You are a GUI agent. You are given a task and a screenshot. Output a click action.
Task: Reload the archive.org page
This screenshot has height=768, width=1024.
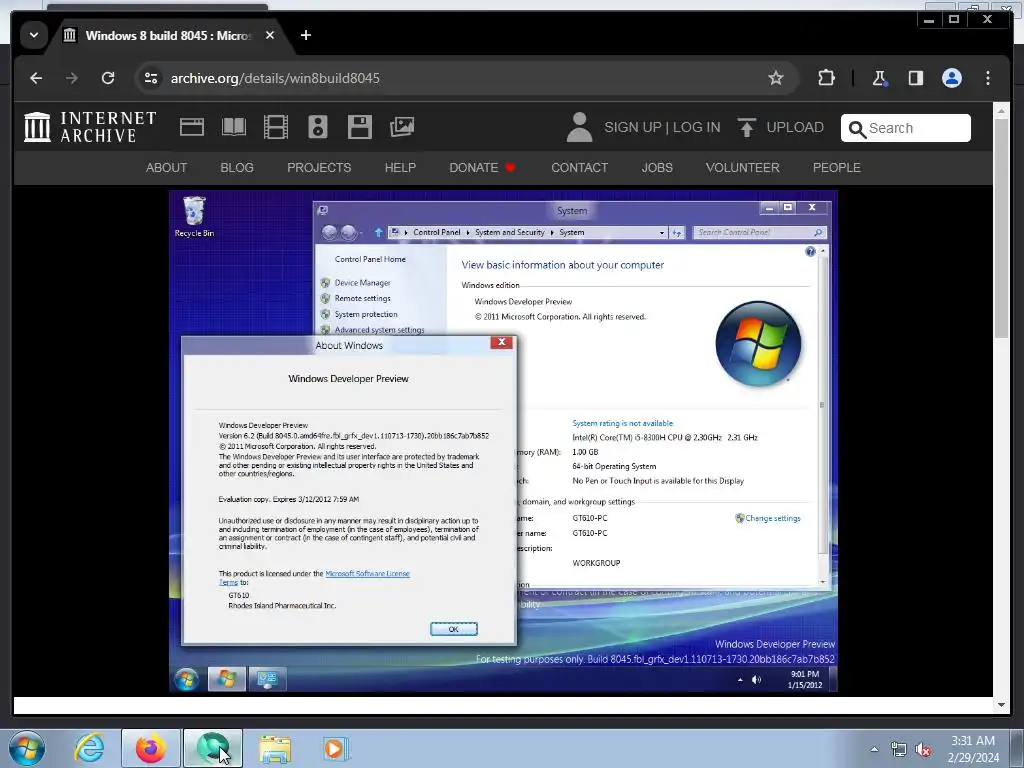coord(108,78)
